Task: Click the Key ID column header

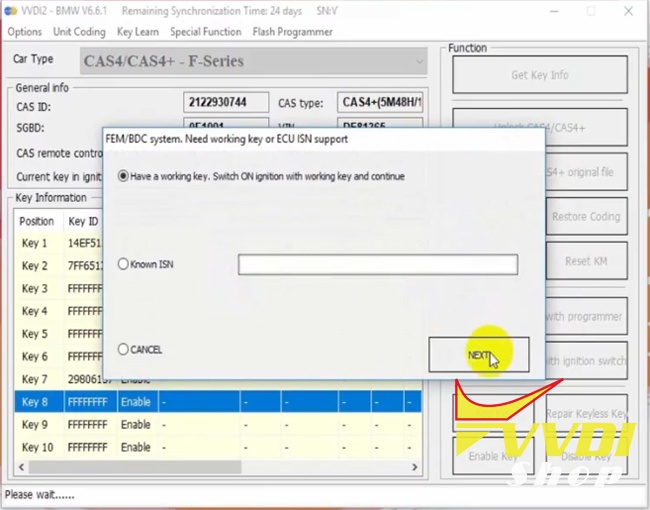Action: coord(83,221)
